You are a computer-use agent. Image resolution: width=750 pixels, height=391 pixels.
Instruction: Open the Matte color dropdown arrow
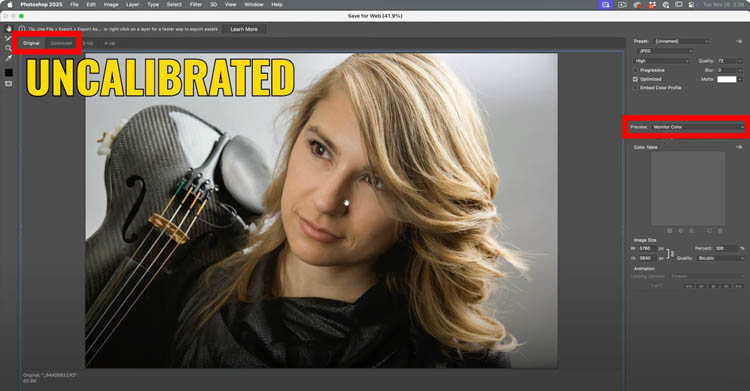740,79
